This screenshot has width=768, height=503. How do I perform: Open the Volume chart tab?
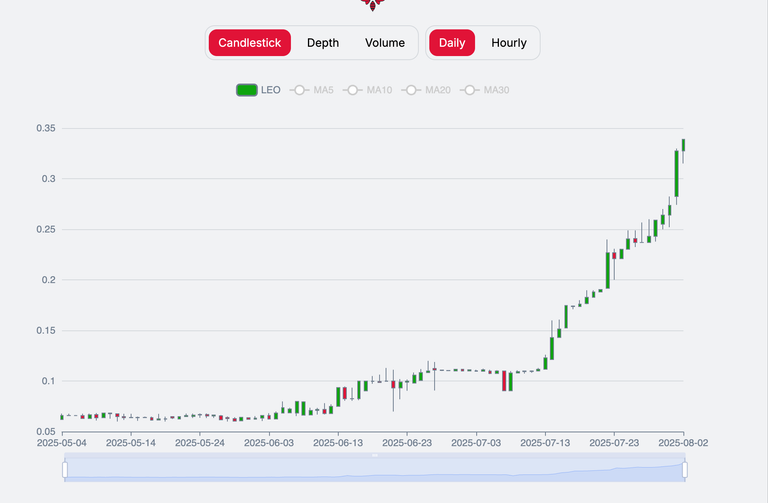385,43
